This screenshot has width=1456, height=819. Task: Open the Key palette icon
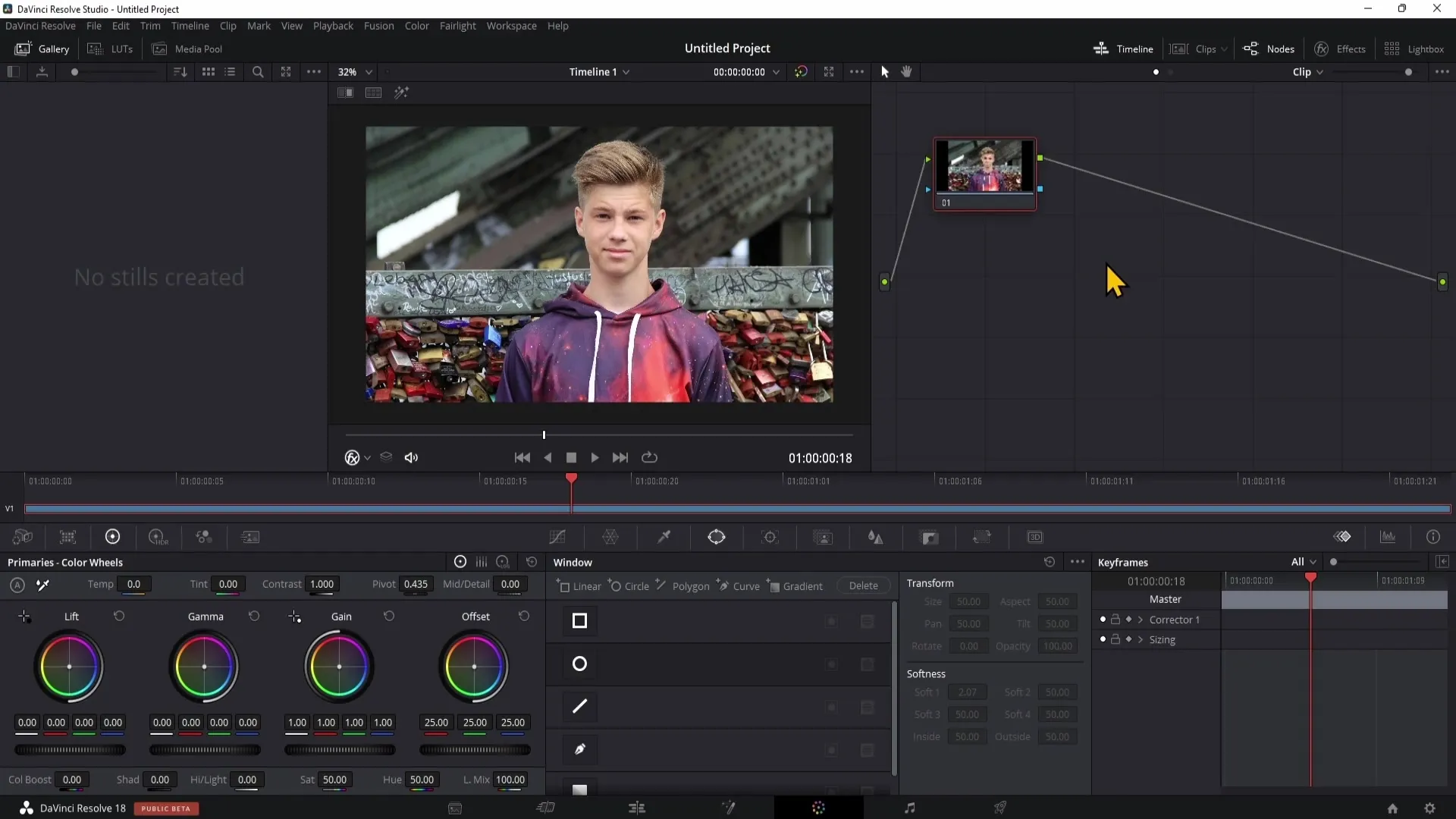(x=930, y=537)
